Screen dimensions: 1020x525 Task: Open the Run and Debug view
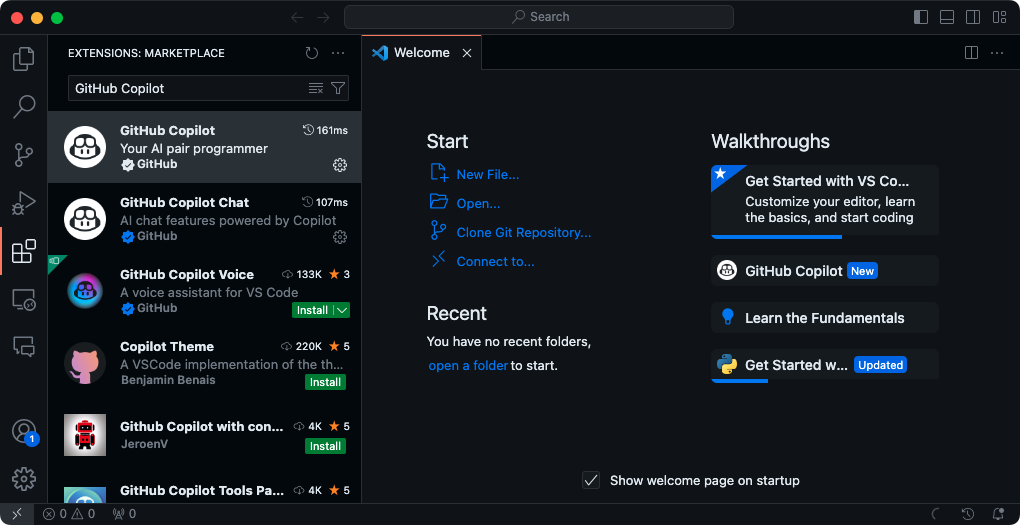(23, 203)
